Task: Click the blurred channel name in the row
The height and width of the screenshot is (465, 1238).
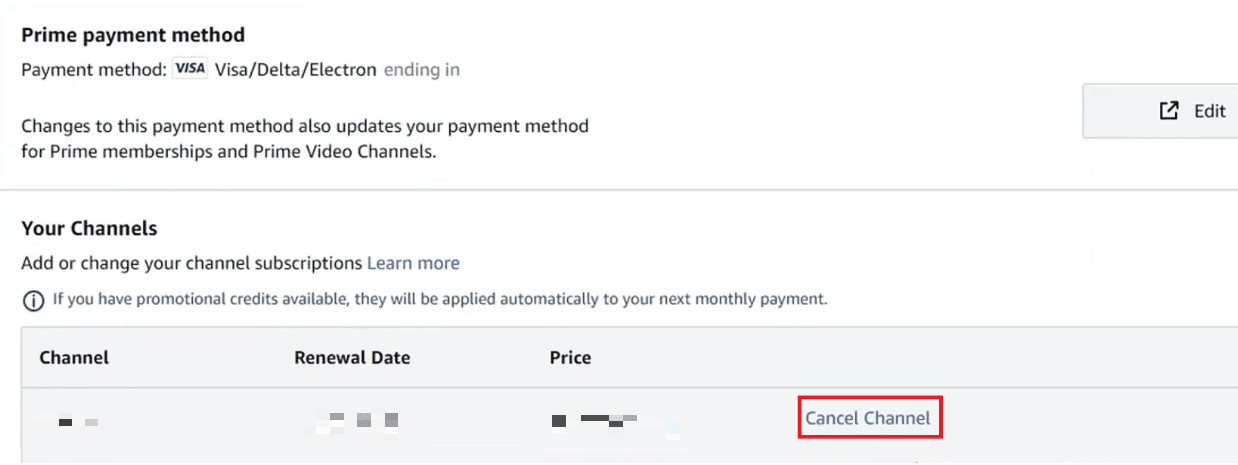Action: pyautogui.click(x=77, y=422)
